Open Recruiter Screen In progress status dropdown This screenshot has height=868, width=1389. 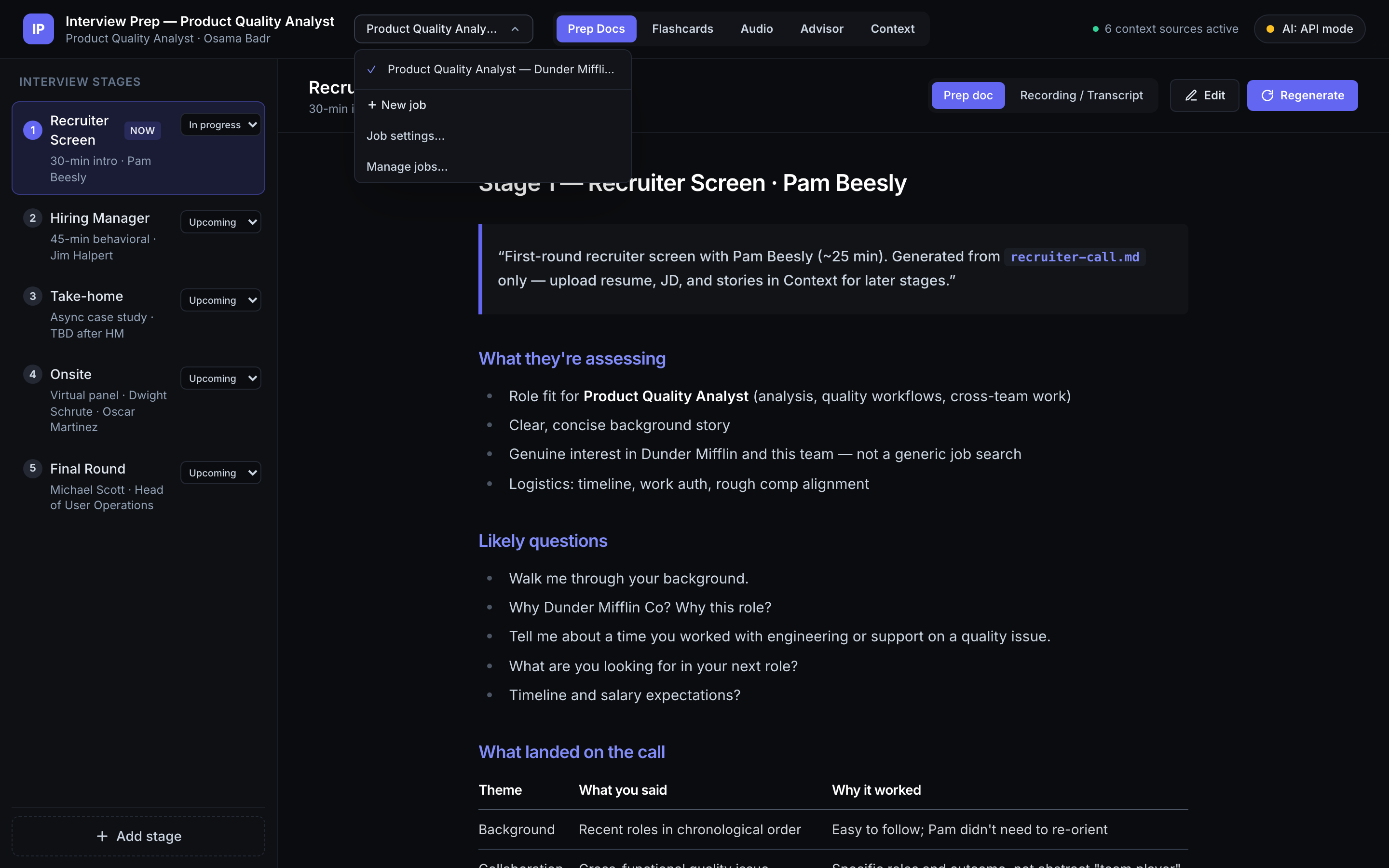(220, 124)
